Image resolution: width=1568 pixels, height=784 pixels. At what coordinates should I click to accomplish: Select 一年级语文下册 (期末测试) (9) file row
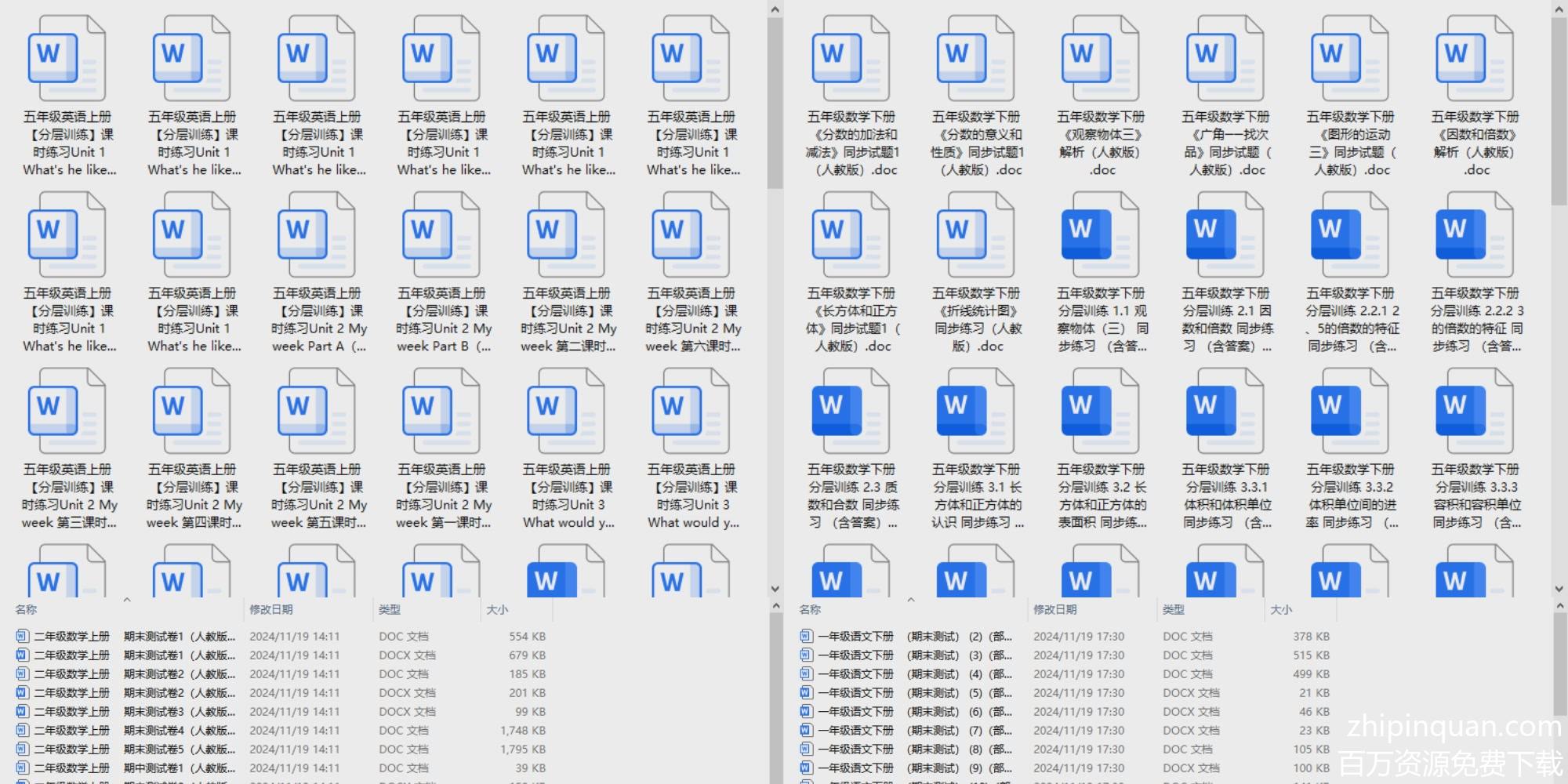pyautogui.click(x=1065, y=768)
